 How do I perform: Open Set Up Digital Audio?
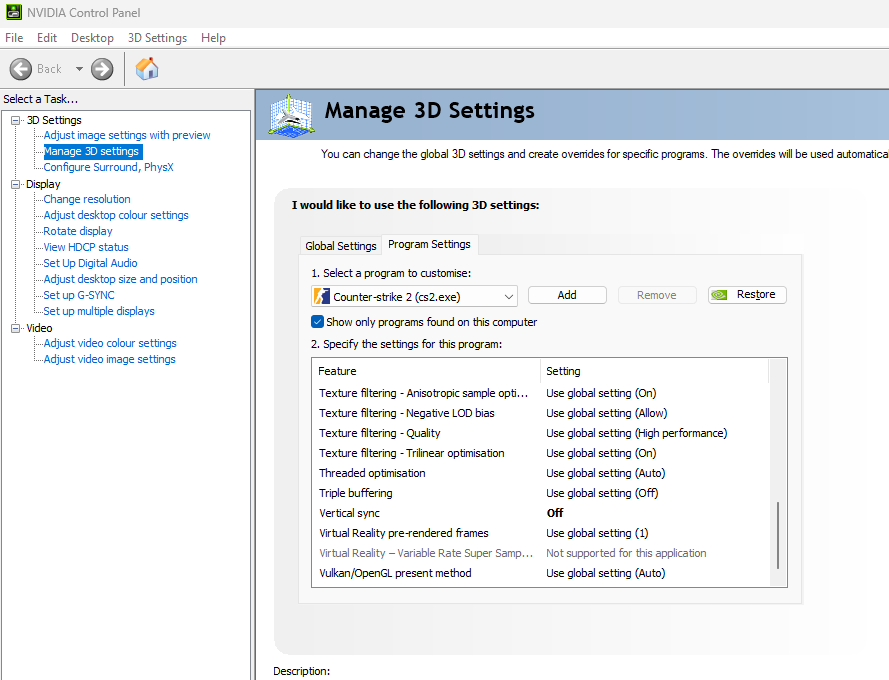click(x=90, y=263)
